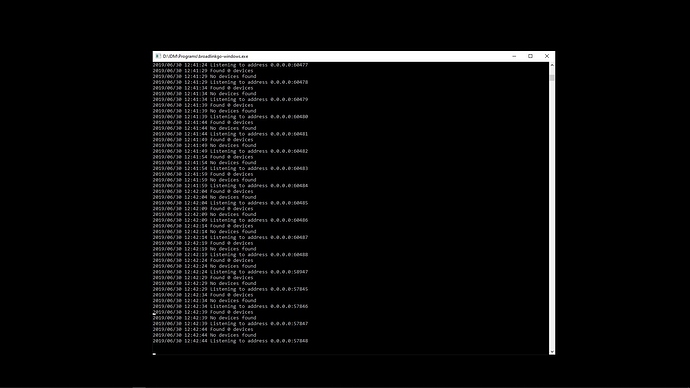690x388 pixels.
Task: Open the console system menu icon in title bar
Action: point(158,56)
